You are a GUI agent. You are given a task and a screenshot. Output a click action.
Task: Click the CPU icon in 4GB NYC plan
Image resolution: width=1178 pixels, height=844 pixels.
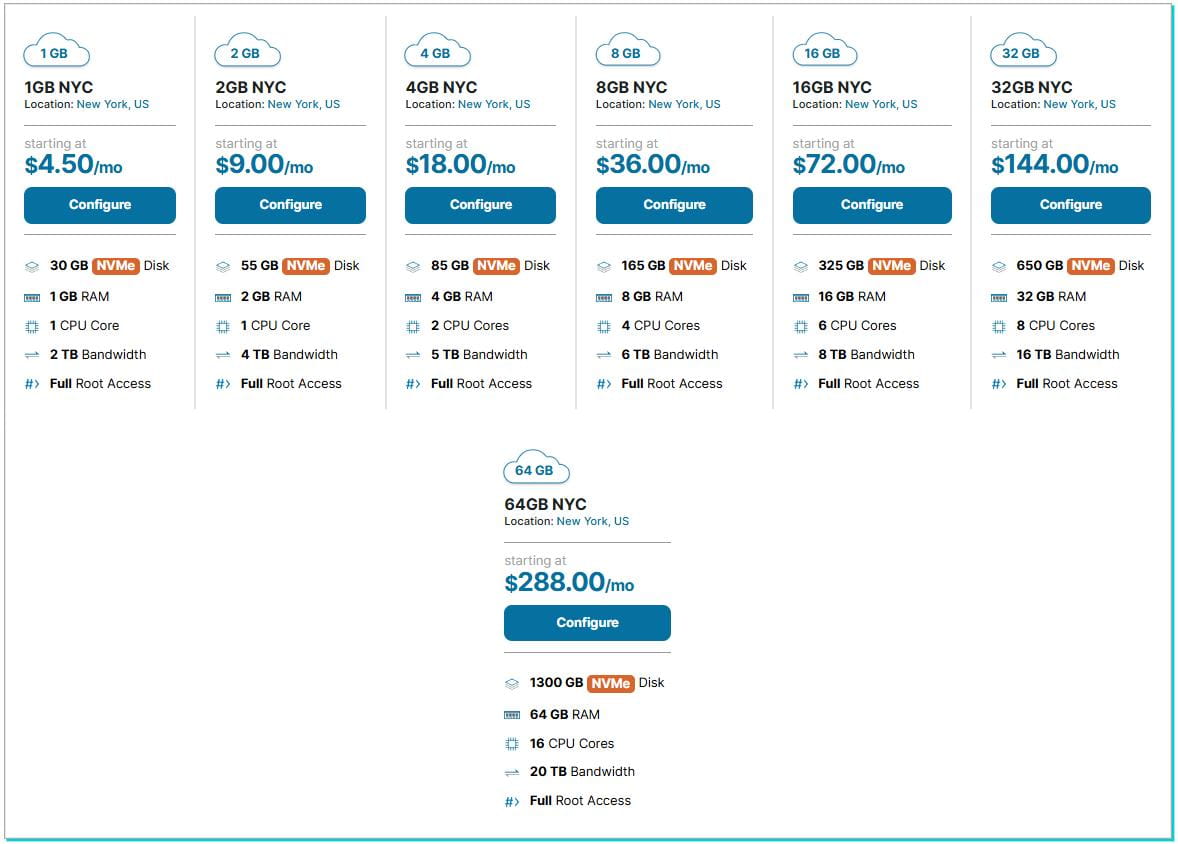(x=413, y=326)
